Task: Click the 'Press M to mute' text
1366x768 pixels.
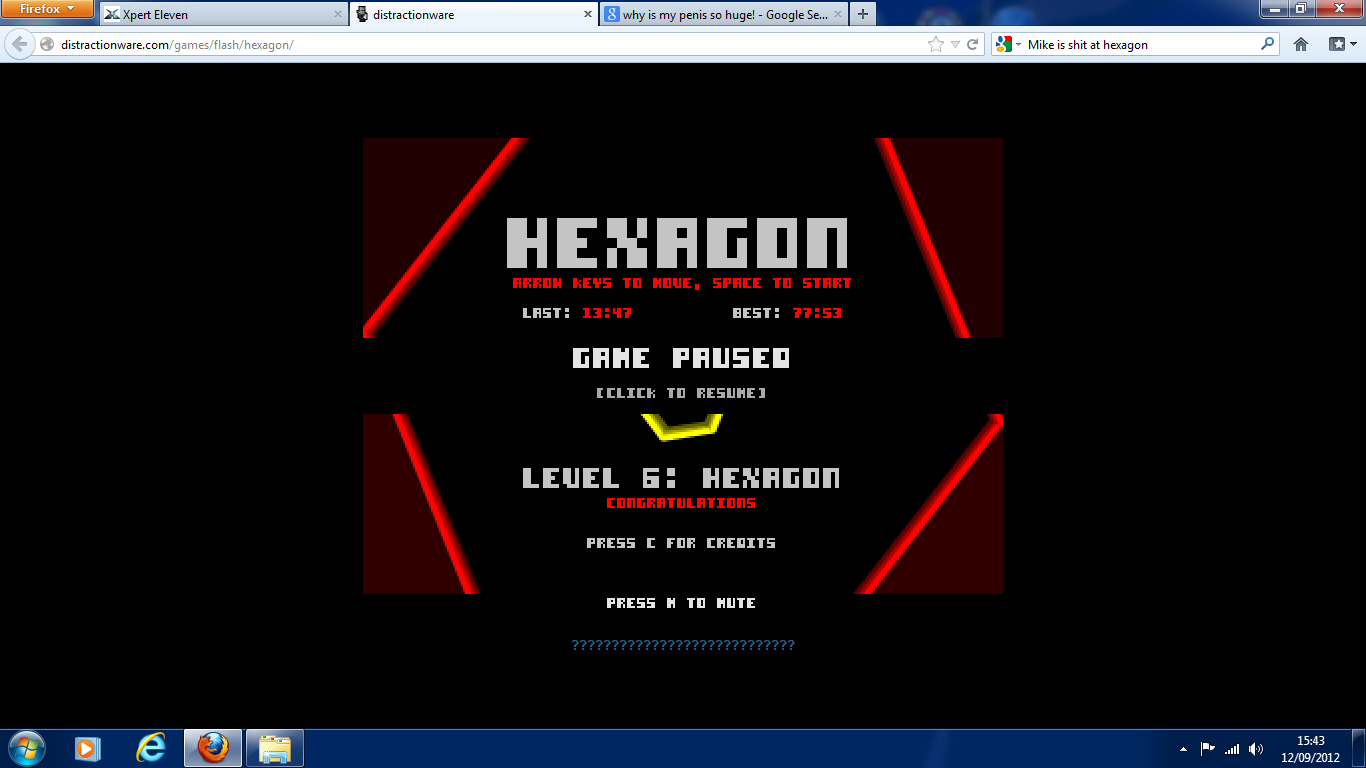Action: pos(682,603)
